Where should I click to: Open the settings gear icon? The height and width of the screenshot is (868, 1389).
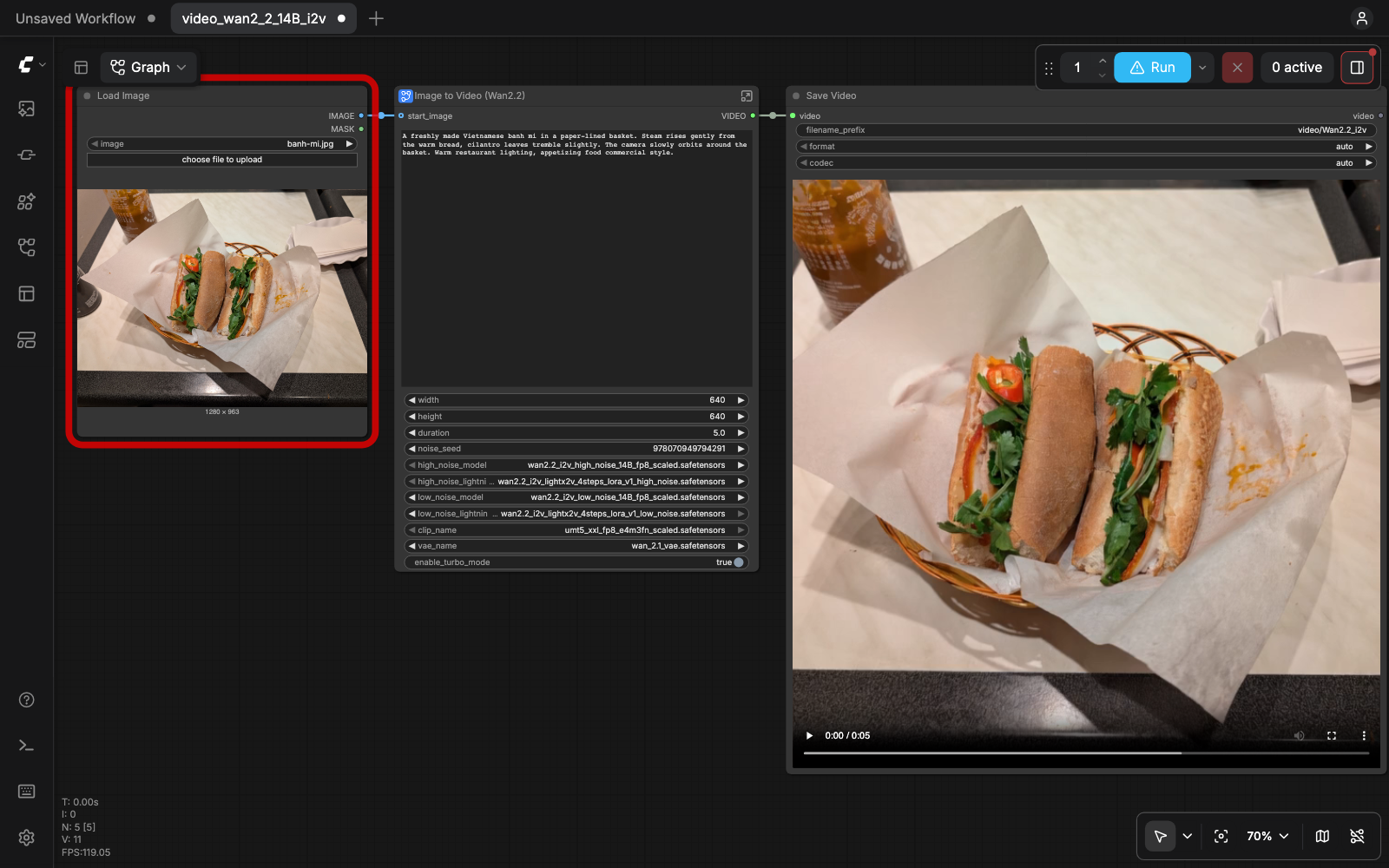pos(27,838)
